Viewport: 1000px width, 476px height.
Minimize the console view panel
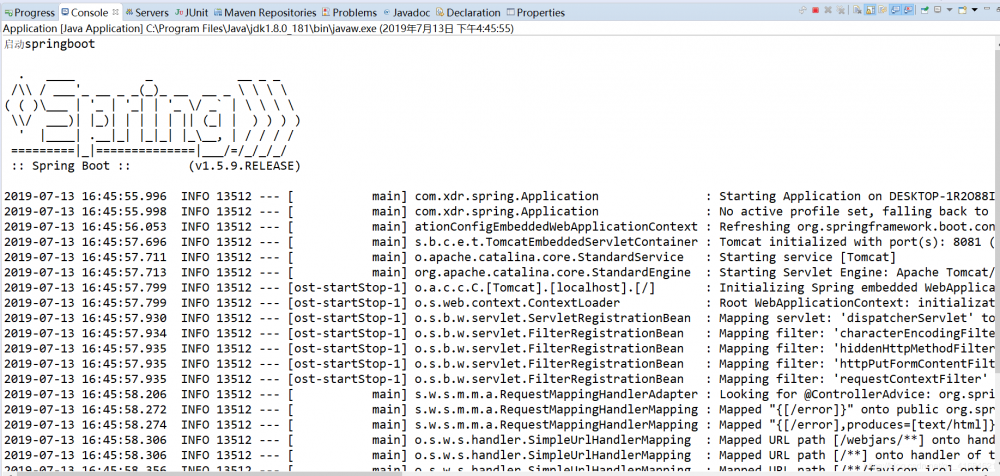click(987, 9)
